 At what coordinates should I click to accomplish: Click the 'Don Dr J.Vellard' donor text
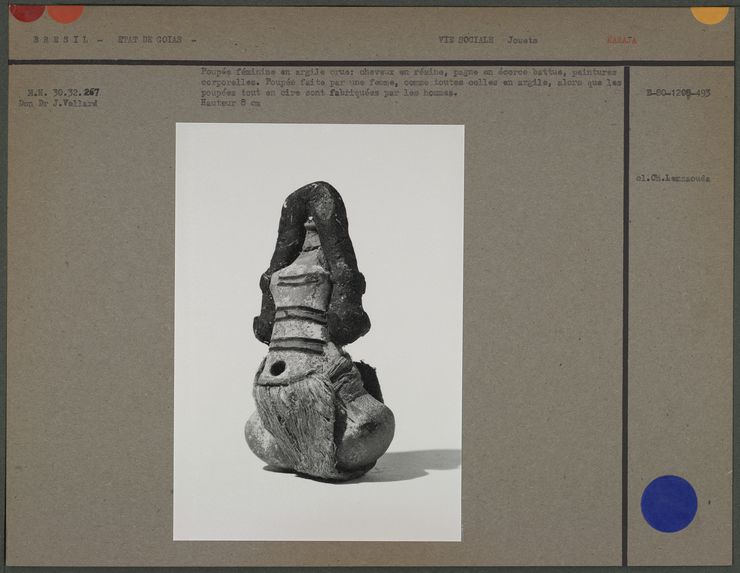pos(58,103)
